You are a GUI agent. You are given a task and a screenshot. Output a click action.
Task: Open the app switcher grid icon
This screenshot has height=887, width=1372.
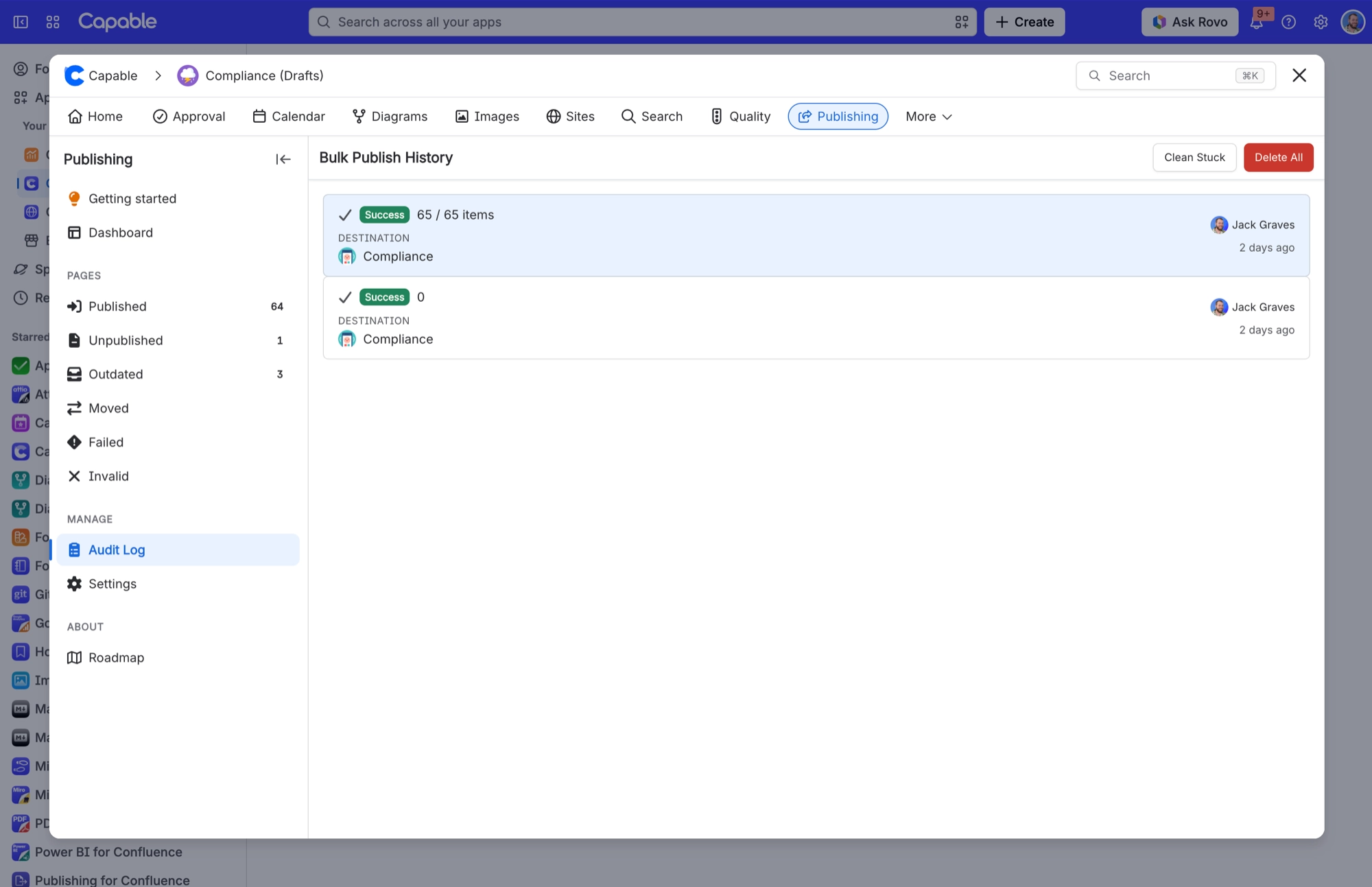(x=53, y=22)
